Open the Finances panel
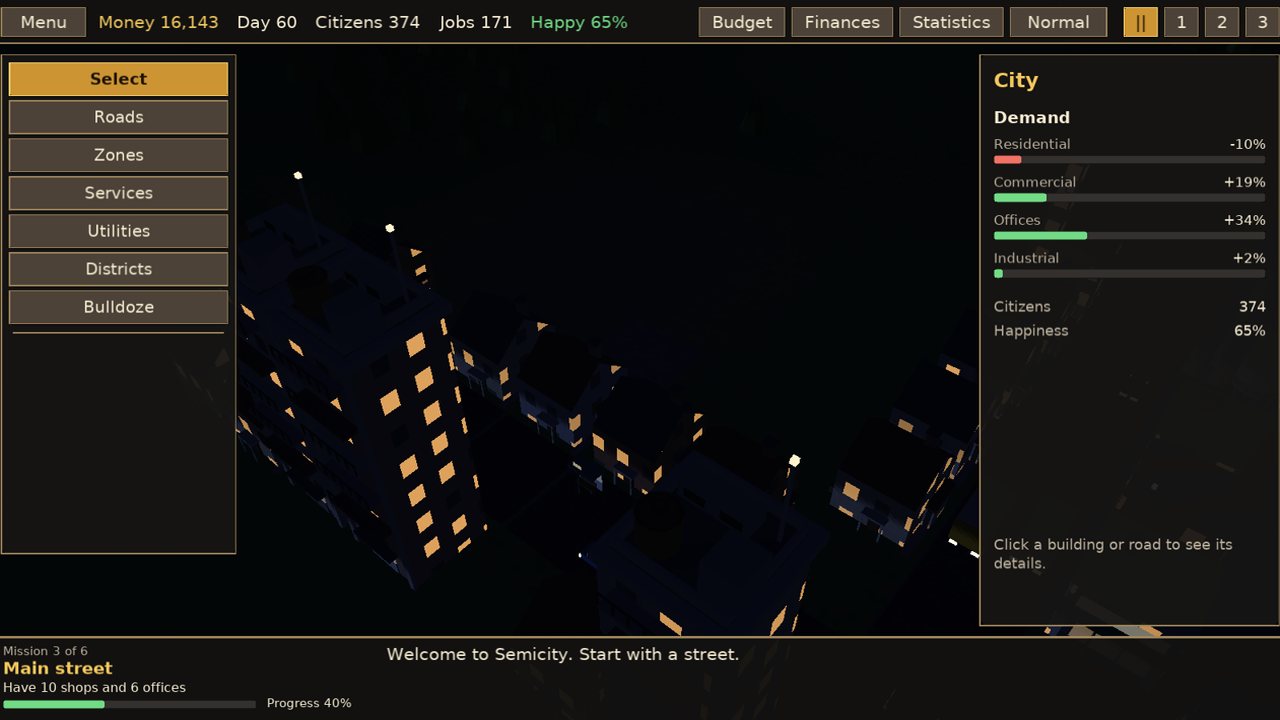 click(842, 22)
